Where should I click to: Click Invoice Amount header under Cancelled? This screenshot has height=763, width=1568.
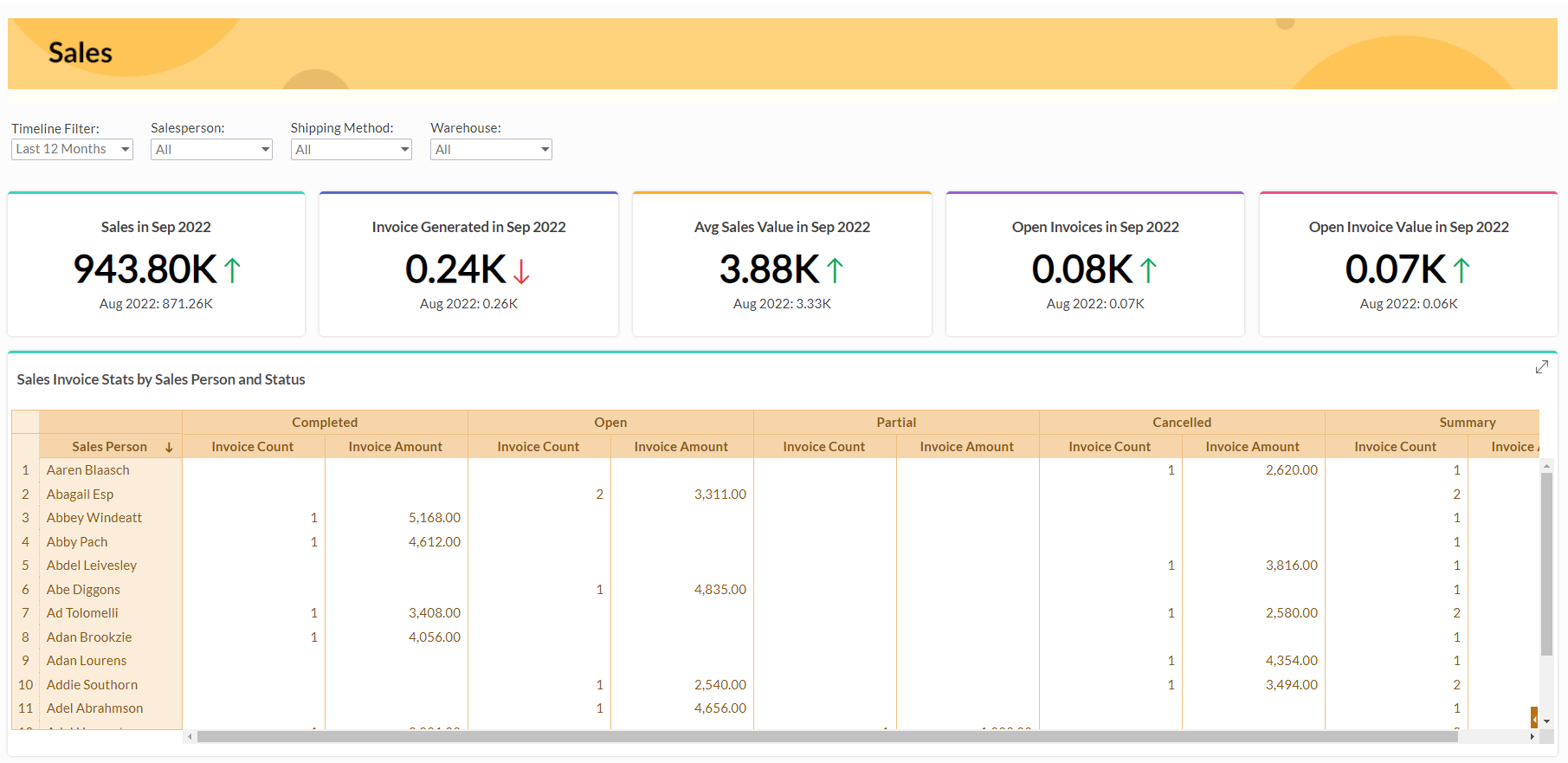1253,447
